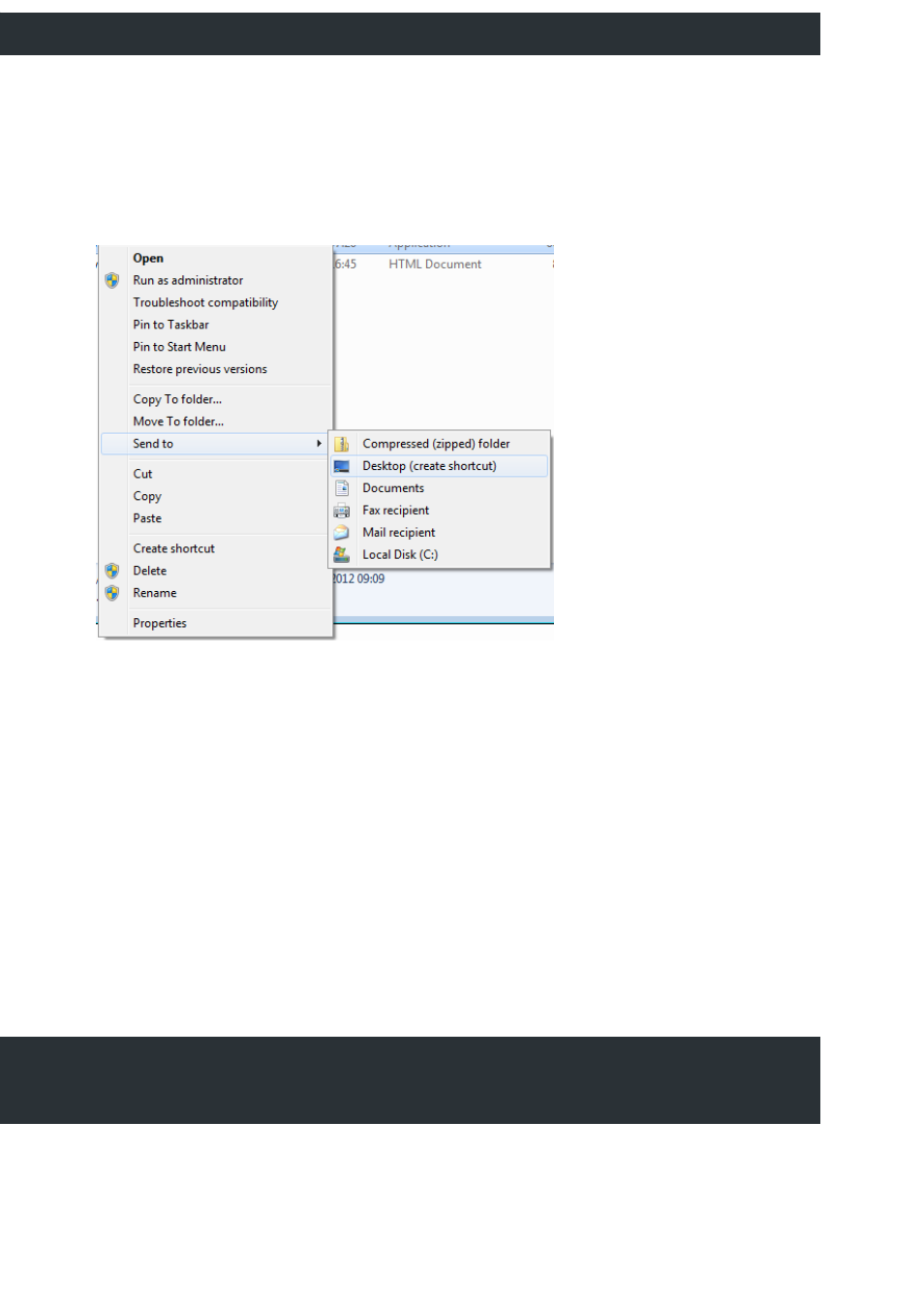
Task: Choose Troubleshoot compatibility
Action: (216, 303)
